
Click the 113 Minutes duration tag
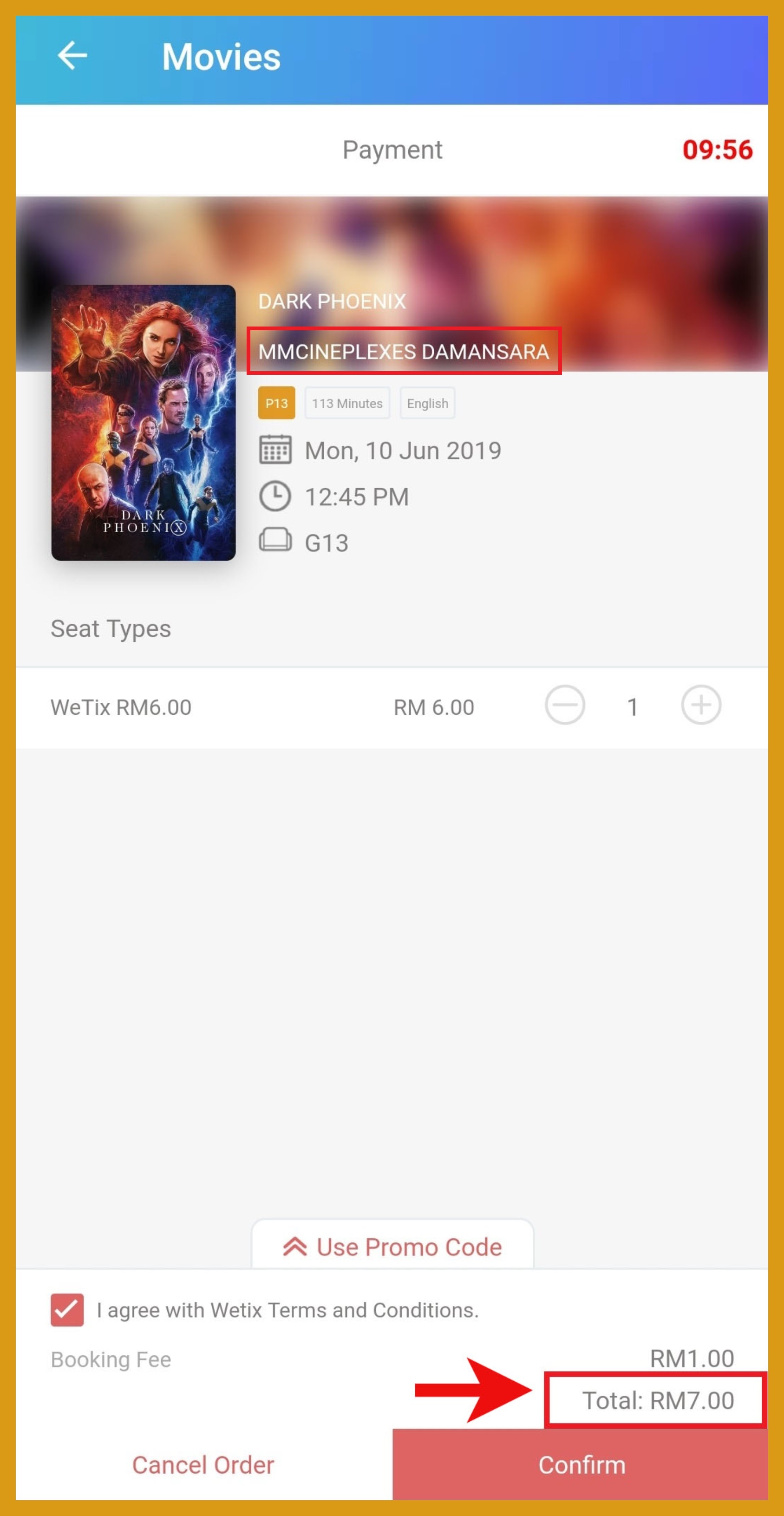pos(346,403)
